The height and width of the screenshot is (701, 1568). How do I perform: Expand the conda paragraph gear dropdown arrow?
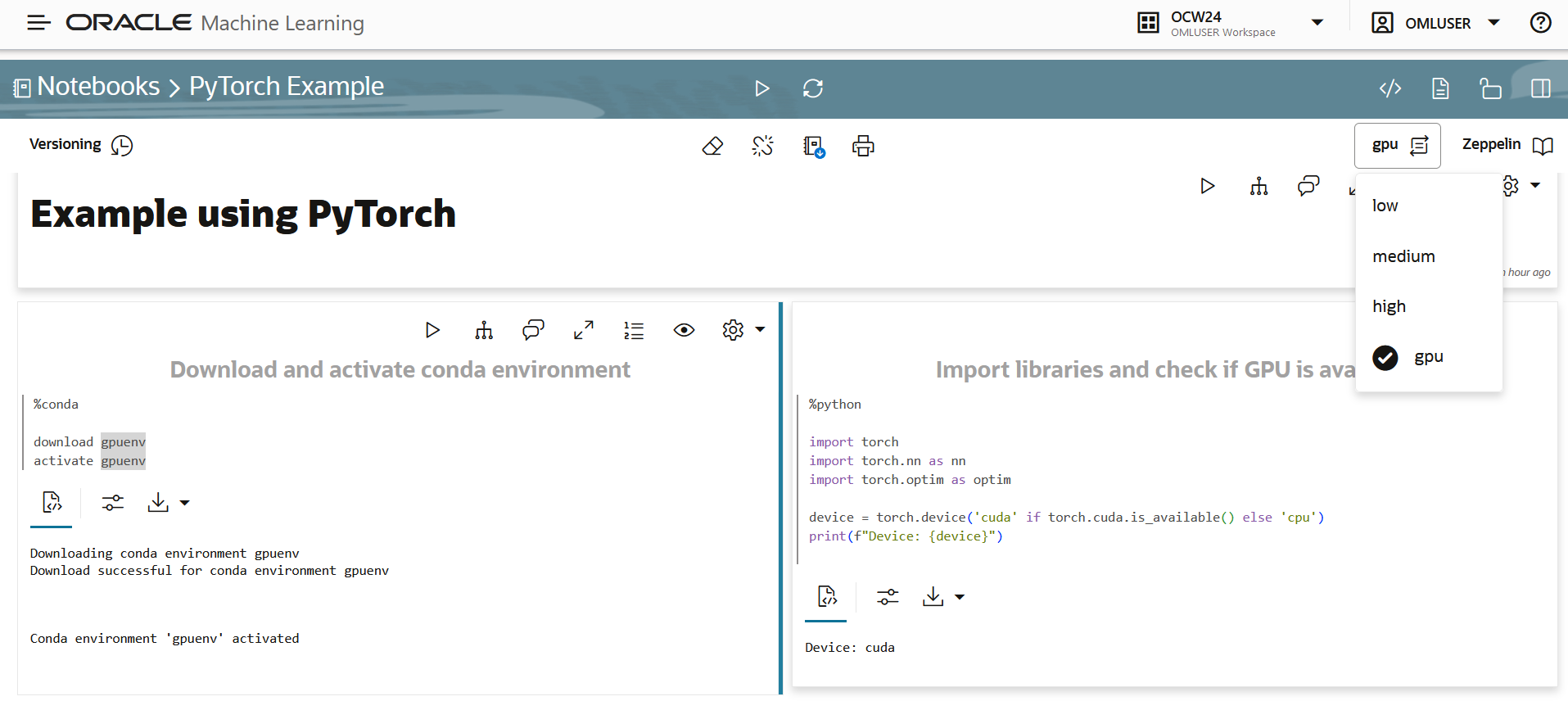point(760,329)
